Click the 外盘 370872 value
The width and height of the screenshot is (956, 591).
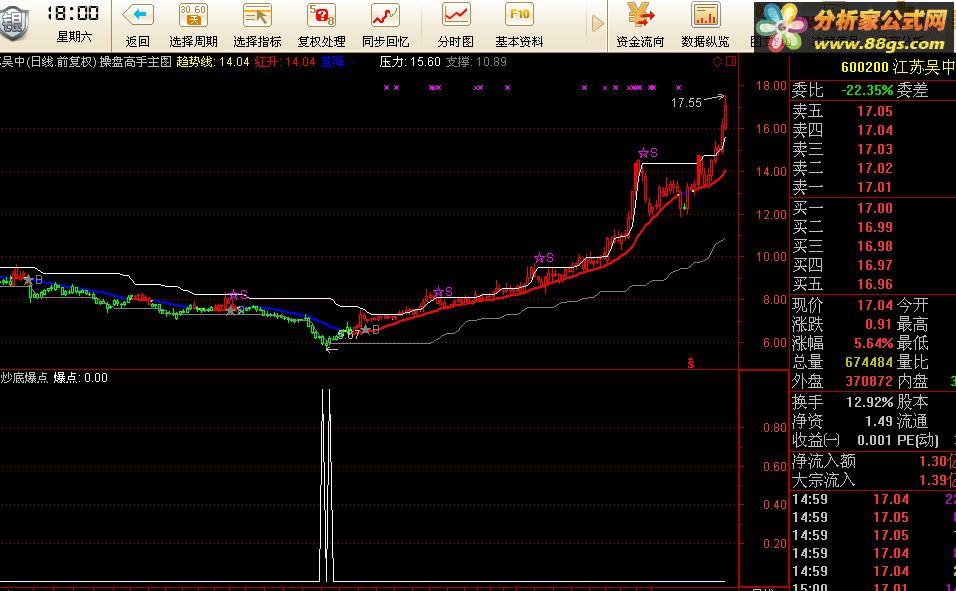(x=869, y=381)
